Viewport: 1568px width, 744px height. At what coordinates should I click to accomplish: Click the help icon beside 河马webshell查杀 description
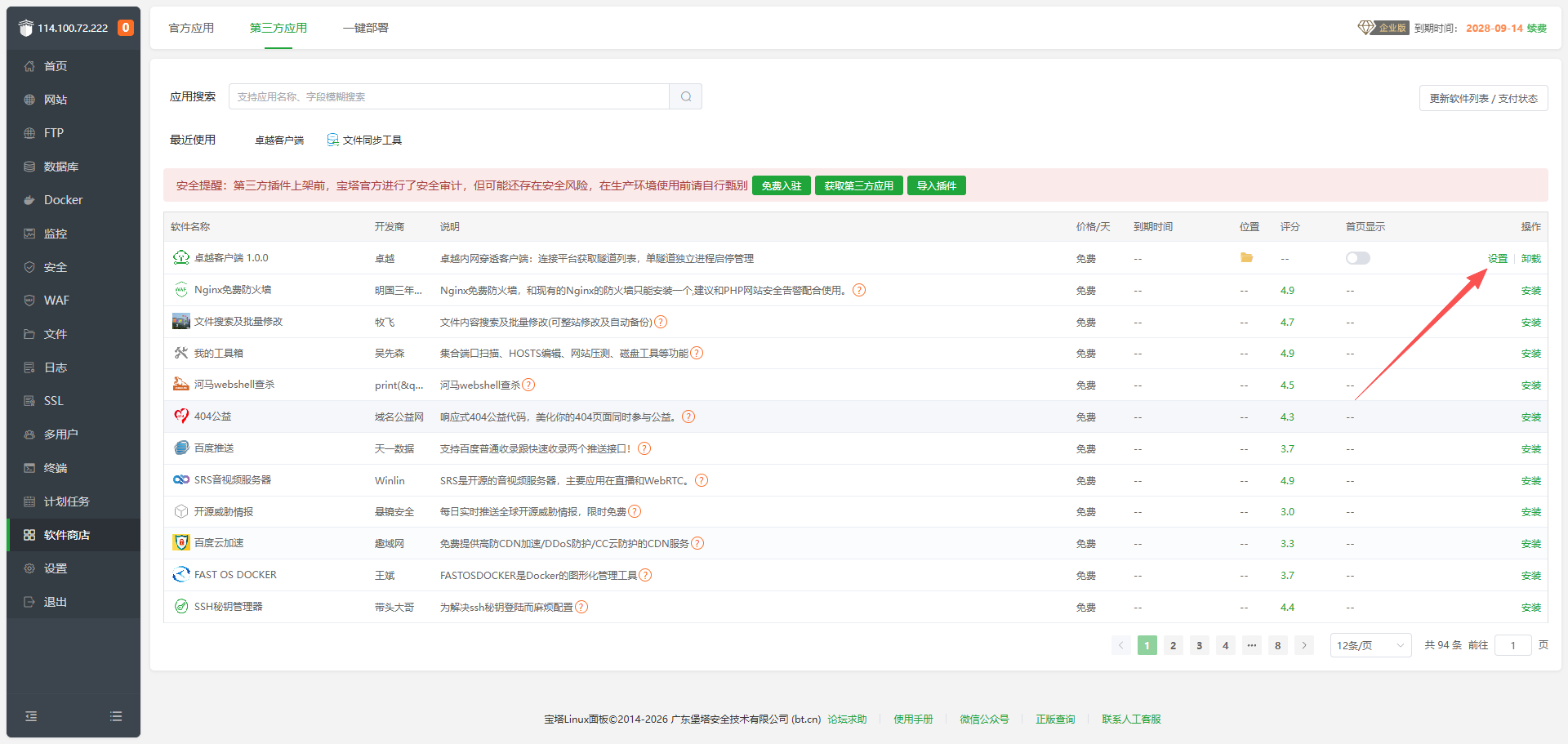tap(528, 385)
